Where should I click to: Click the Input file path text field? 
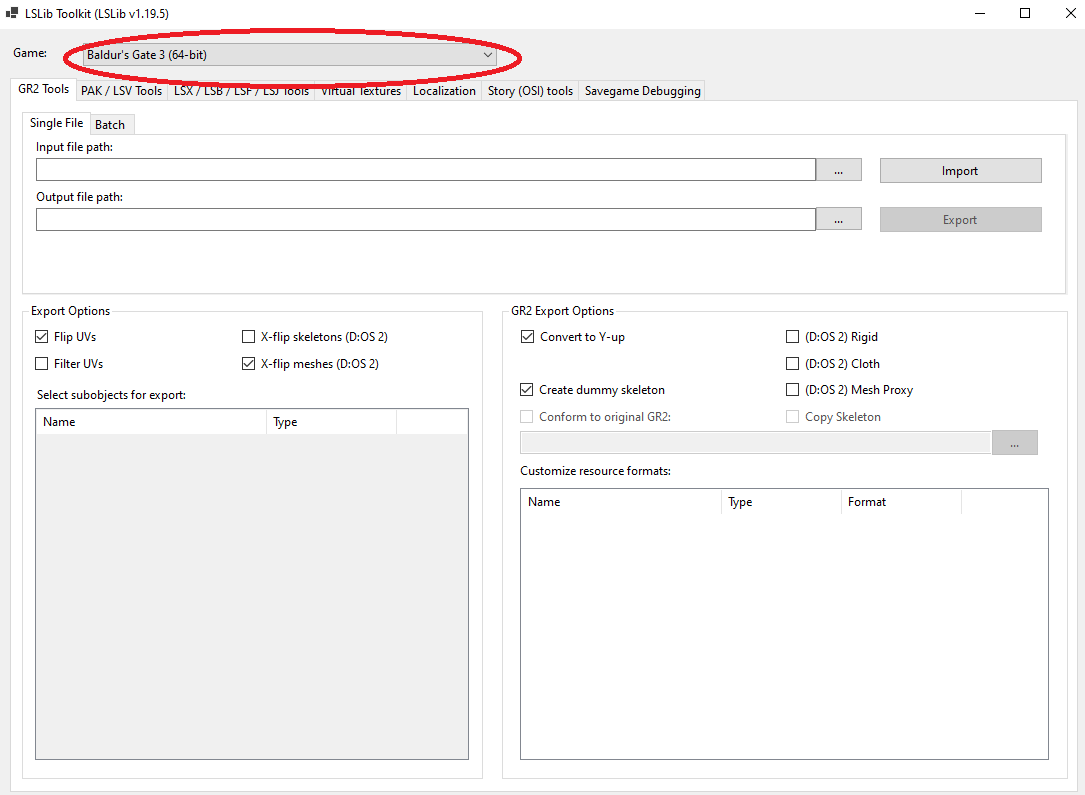click(426, 170)
